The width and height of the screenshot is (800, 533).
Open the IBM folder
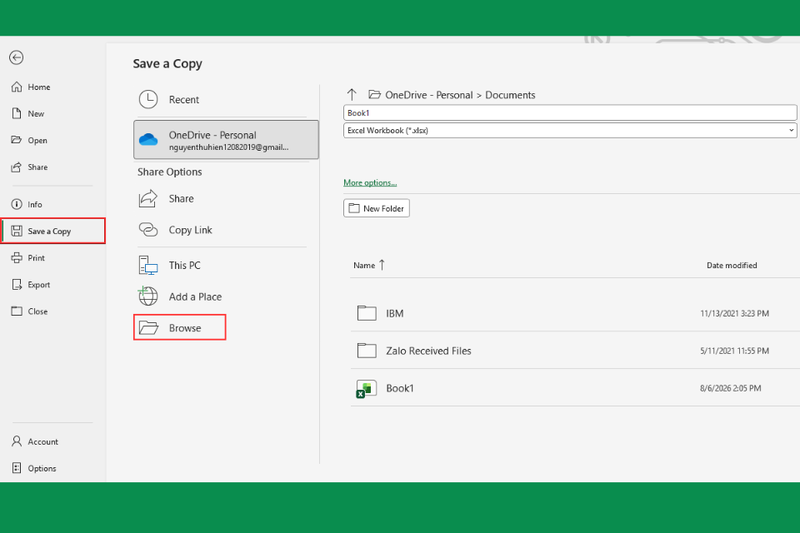(x=575, y=313)
